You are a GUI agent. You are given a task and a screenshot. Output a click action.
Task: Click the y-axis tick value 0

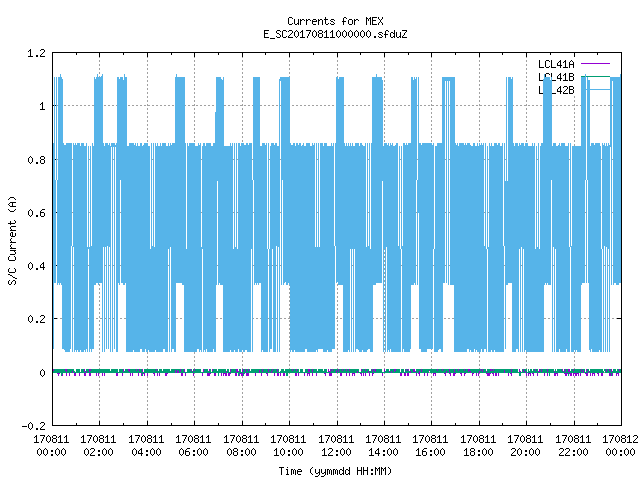click(x=42, y=373)
